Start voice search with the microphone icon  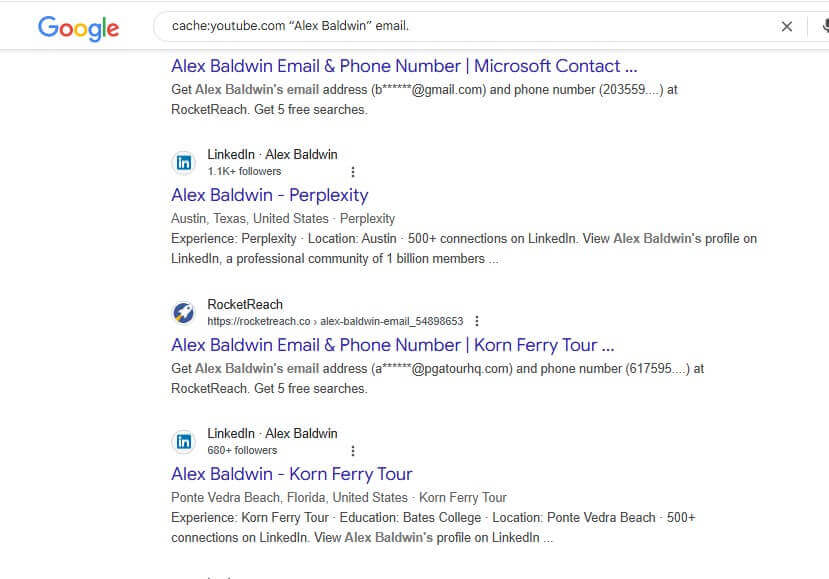(825, 26)
